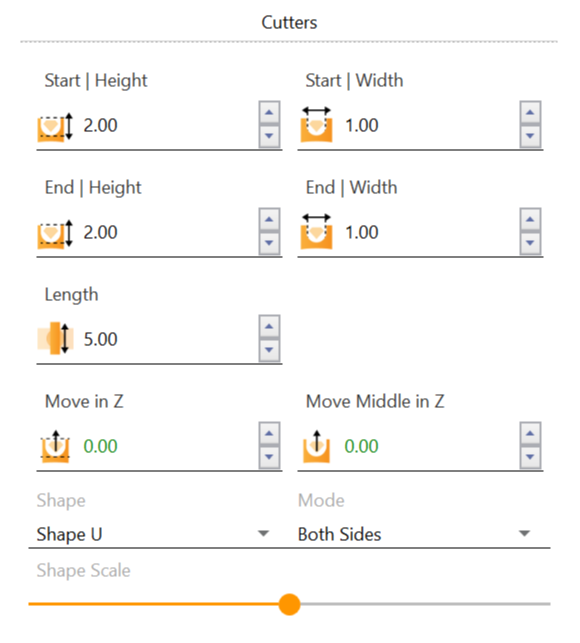
Task: Increase the Move Middle in Z value
Action: tap(530, 433)
